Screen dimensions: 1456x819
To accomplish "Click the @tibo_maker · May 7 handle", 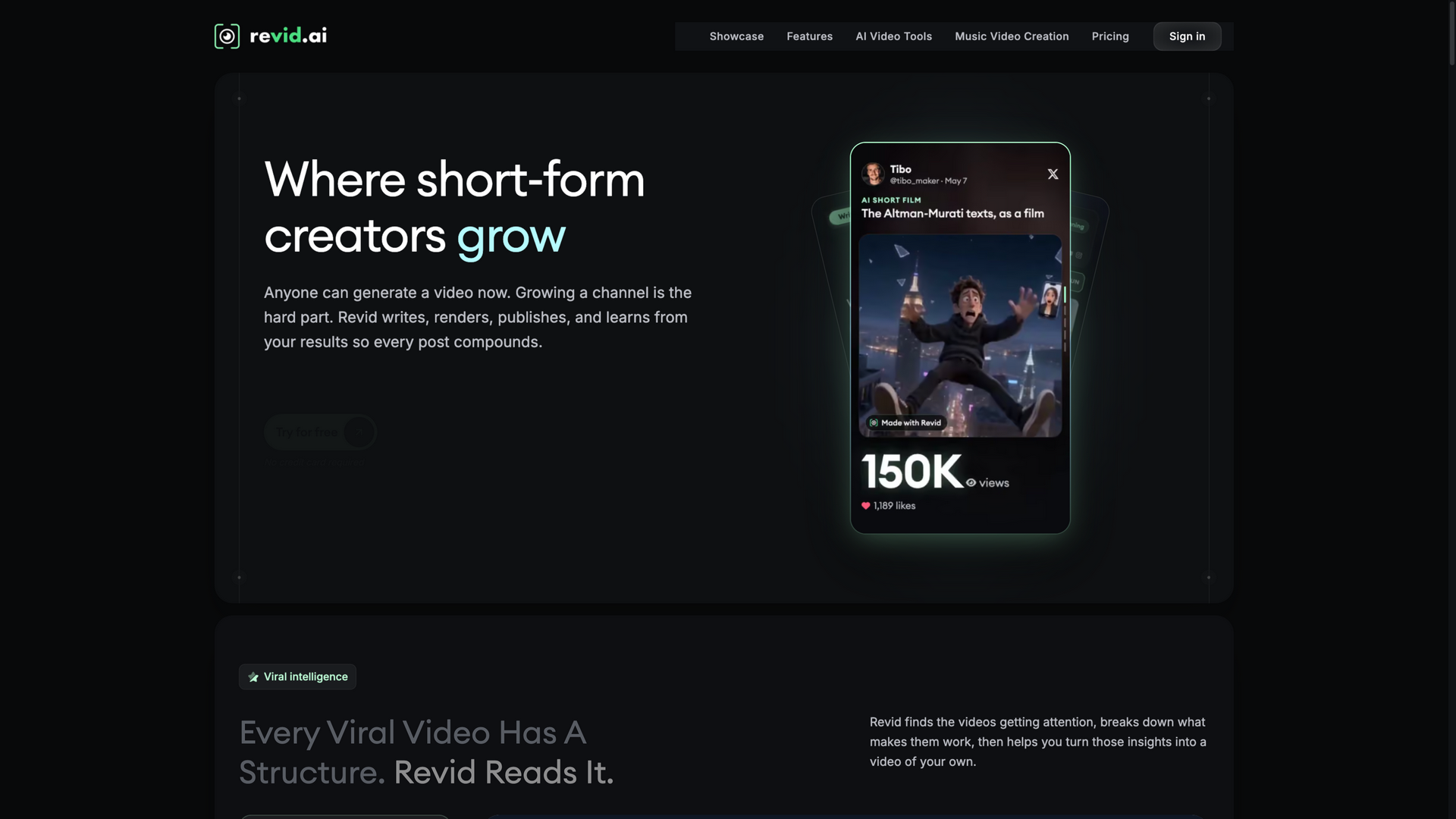I will click(928, 181).
